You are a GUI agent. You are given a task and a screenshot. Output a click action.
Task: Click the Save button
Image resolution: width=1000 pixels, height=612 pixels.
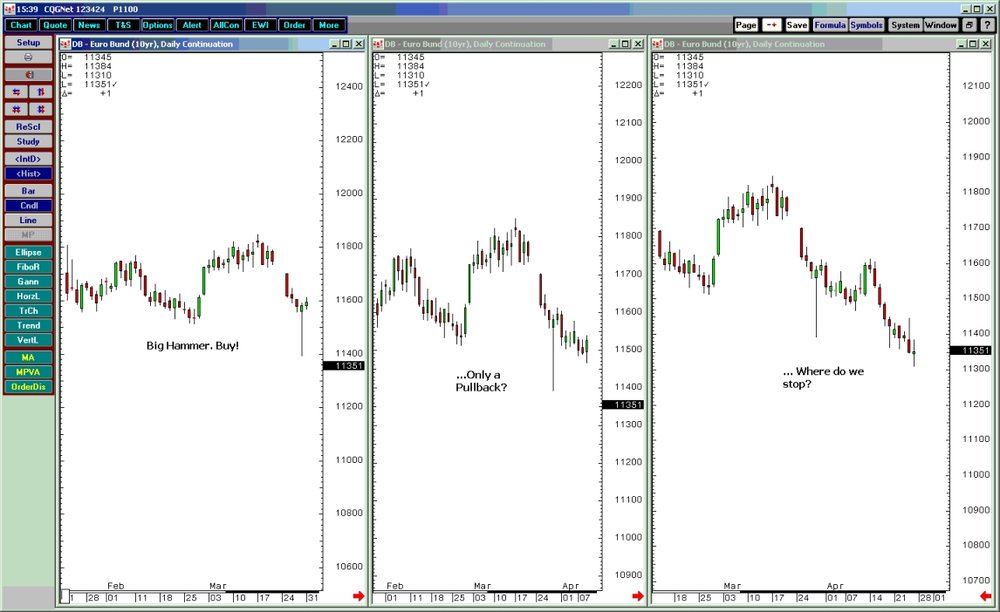click(x=797, y=25)
